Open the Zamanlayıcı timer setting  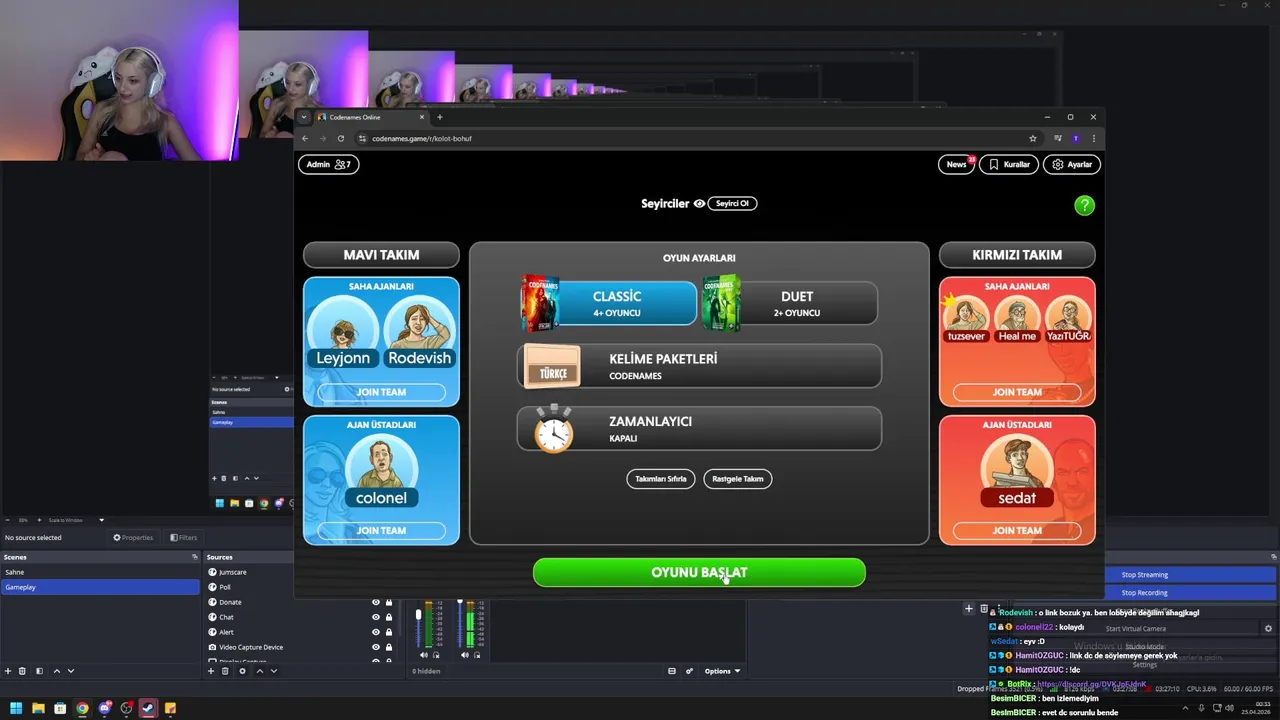tap(699, 429)
